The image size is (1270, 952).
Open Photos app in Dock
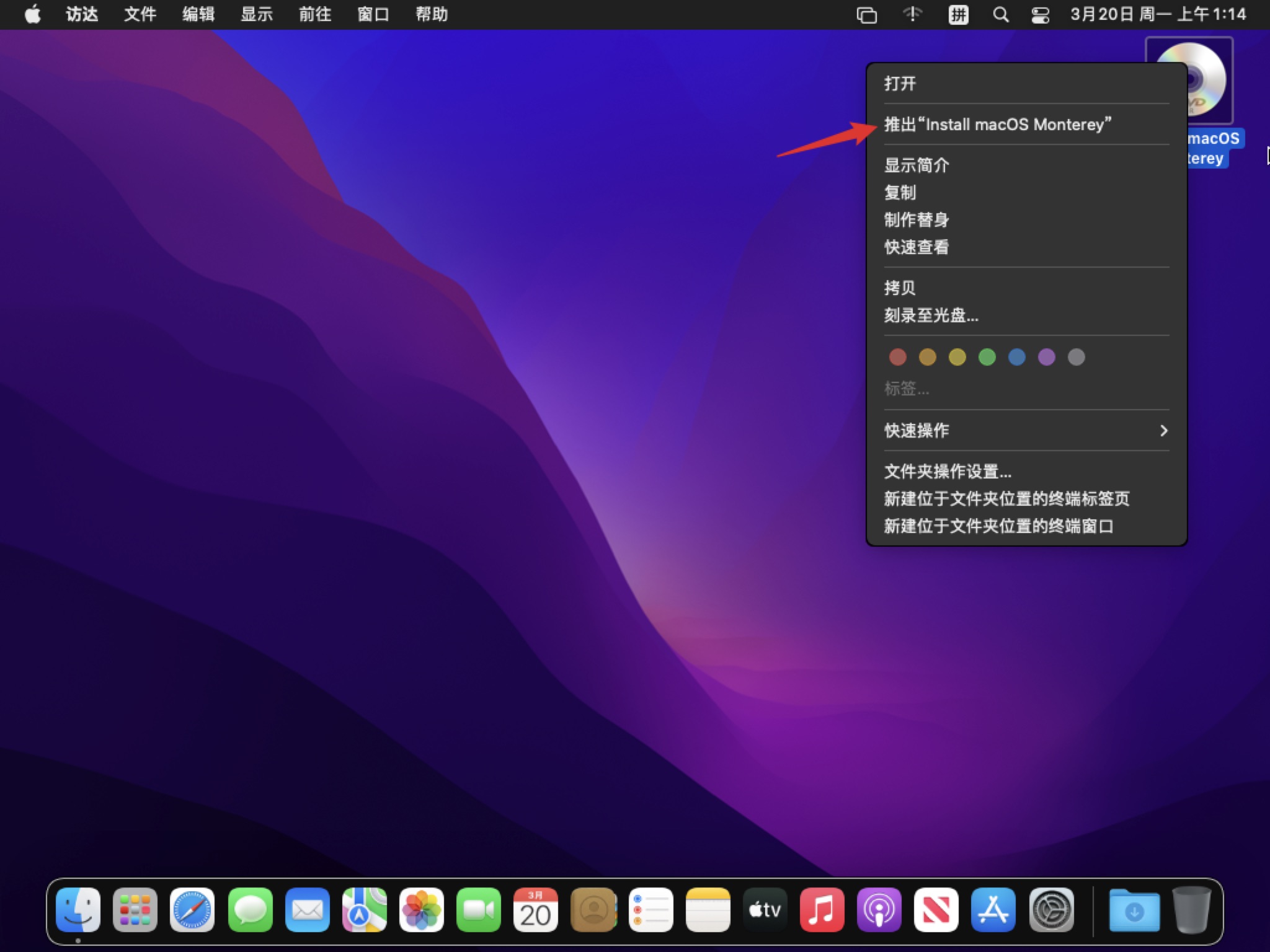pyautogui.click(x=422, y=910)
